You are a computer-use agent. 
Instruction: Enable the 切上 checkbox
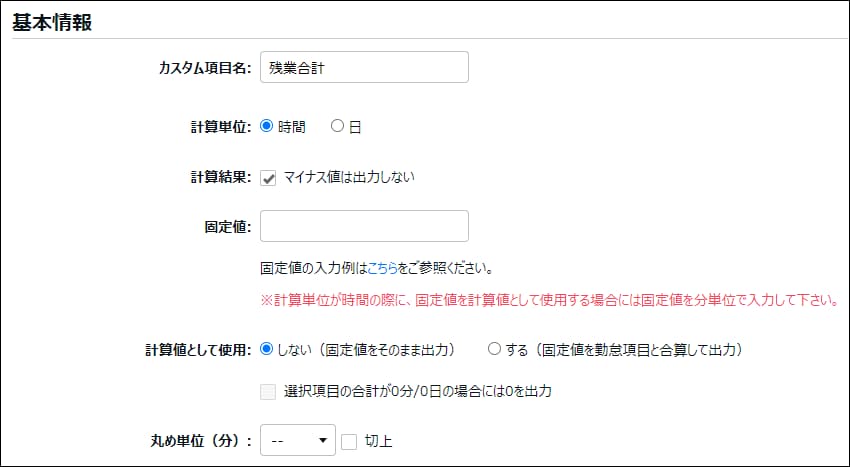(x=349, y=440)
